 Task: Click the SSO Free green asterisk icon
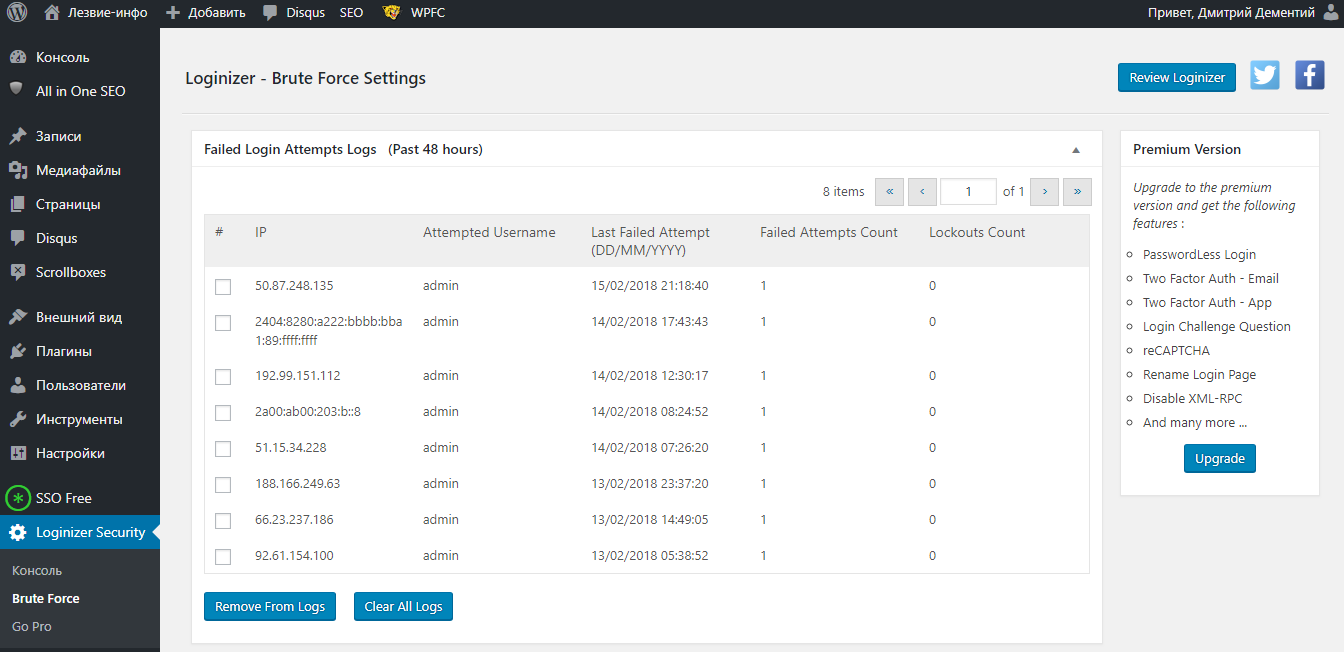click(18, 498)
